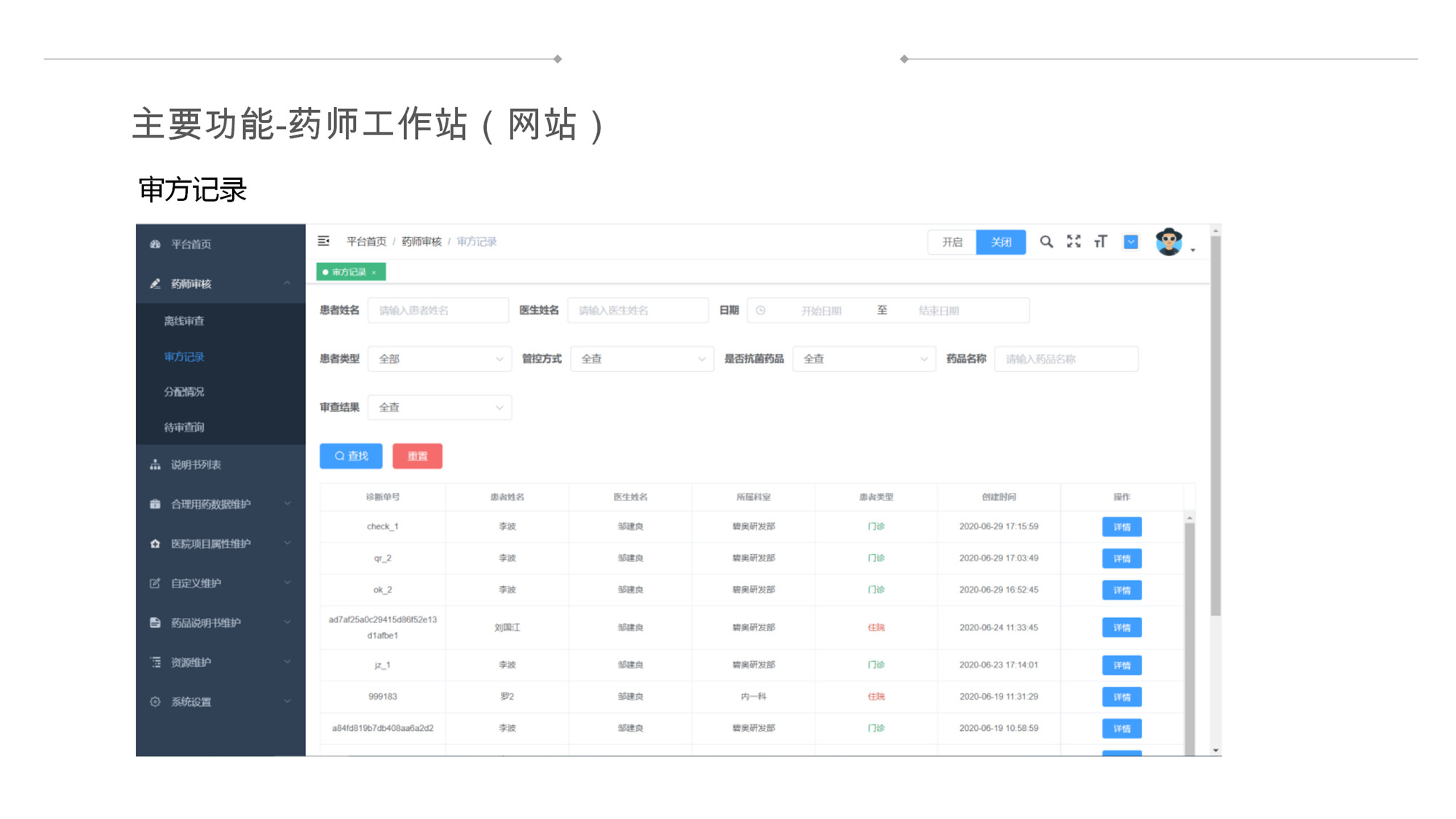This screenshot has width=1456, height=819.
Task: Open 详情 for the ok_2 row
Action: 1122,590
